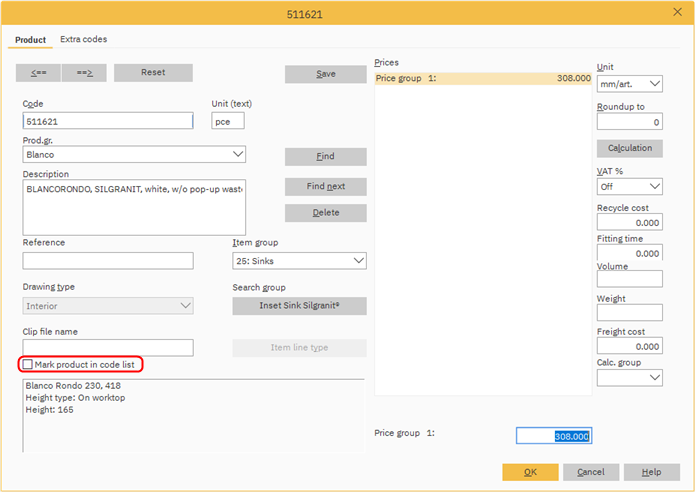Screen dimensions: 695x492
Task: Select the Product tab
Action: pyautogui.click(x=30, y=40)
